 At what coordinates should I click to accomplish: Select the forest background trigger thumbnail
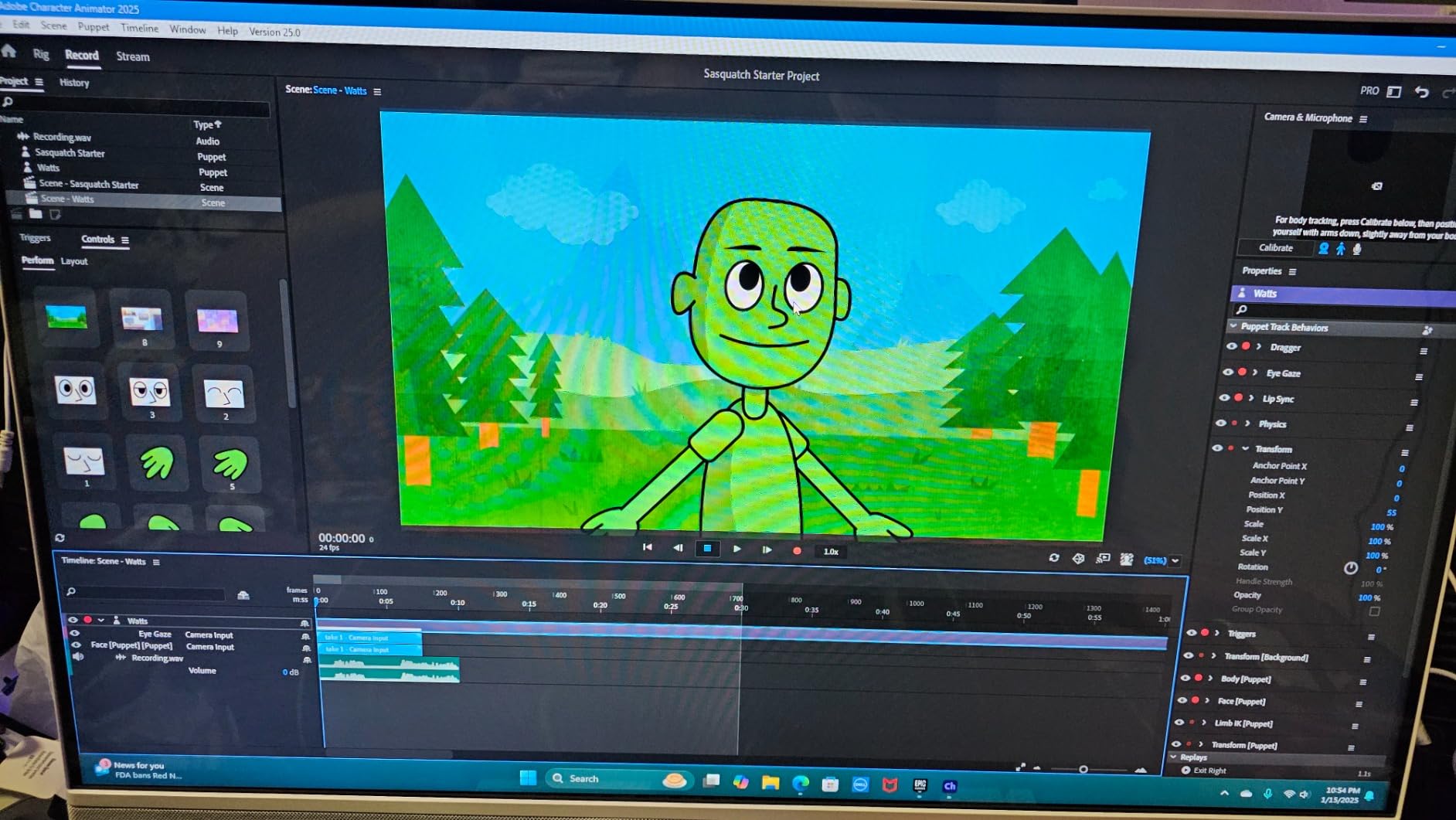[x=66, y=317]
